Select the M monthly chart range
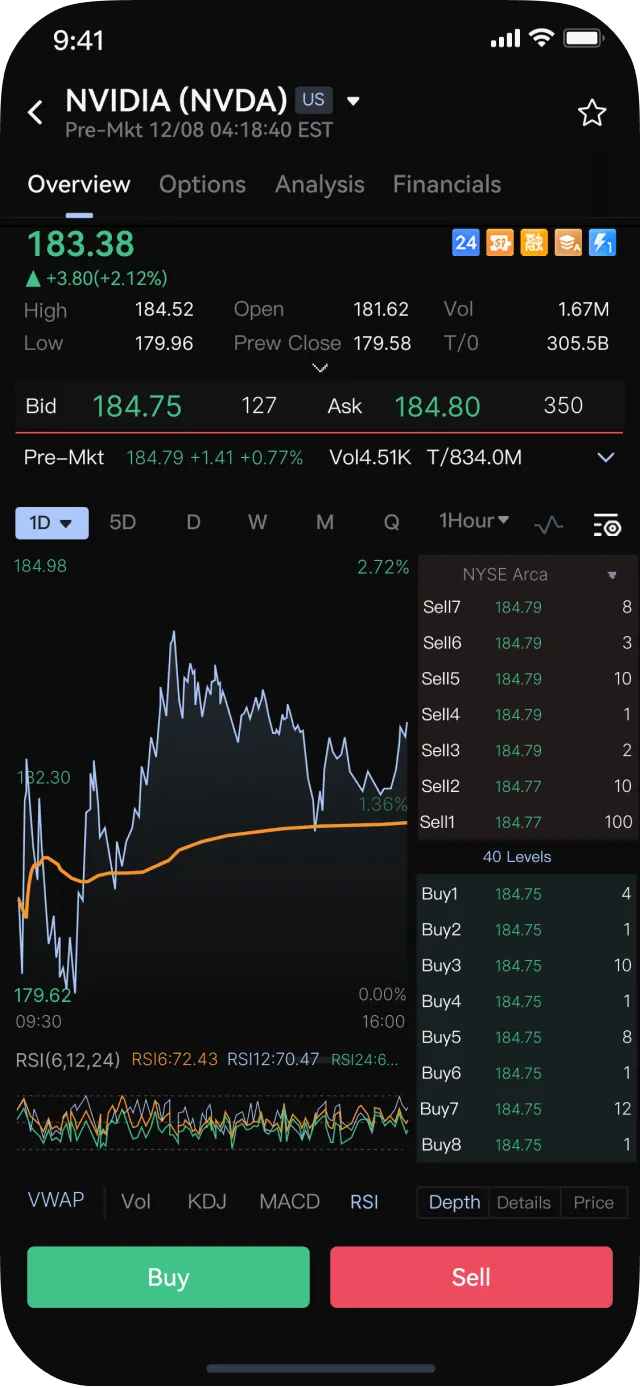This screenshot has width=640, height=1388. [325, 523]
